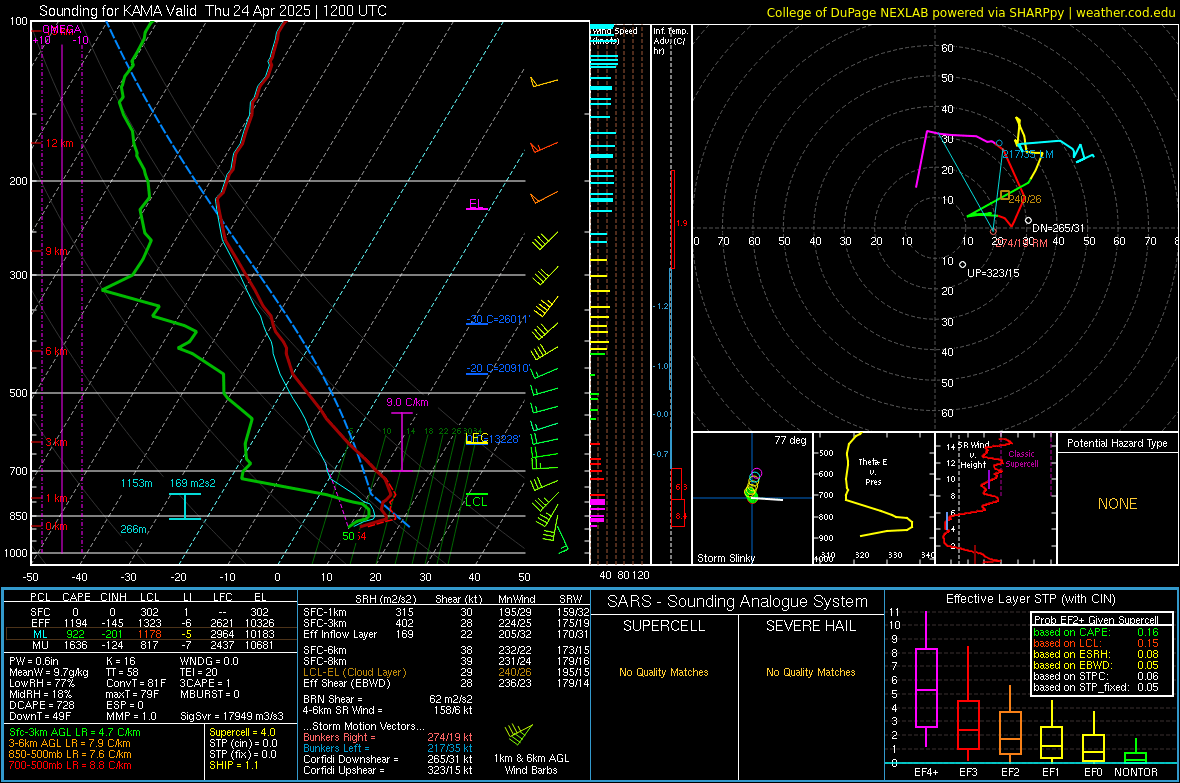
Task: Click the EFF parcel row label
Action: point(40,623)
